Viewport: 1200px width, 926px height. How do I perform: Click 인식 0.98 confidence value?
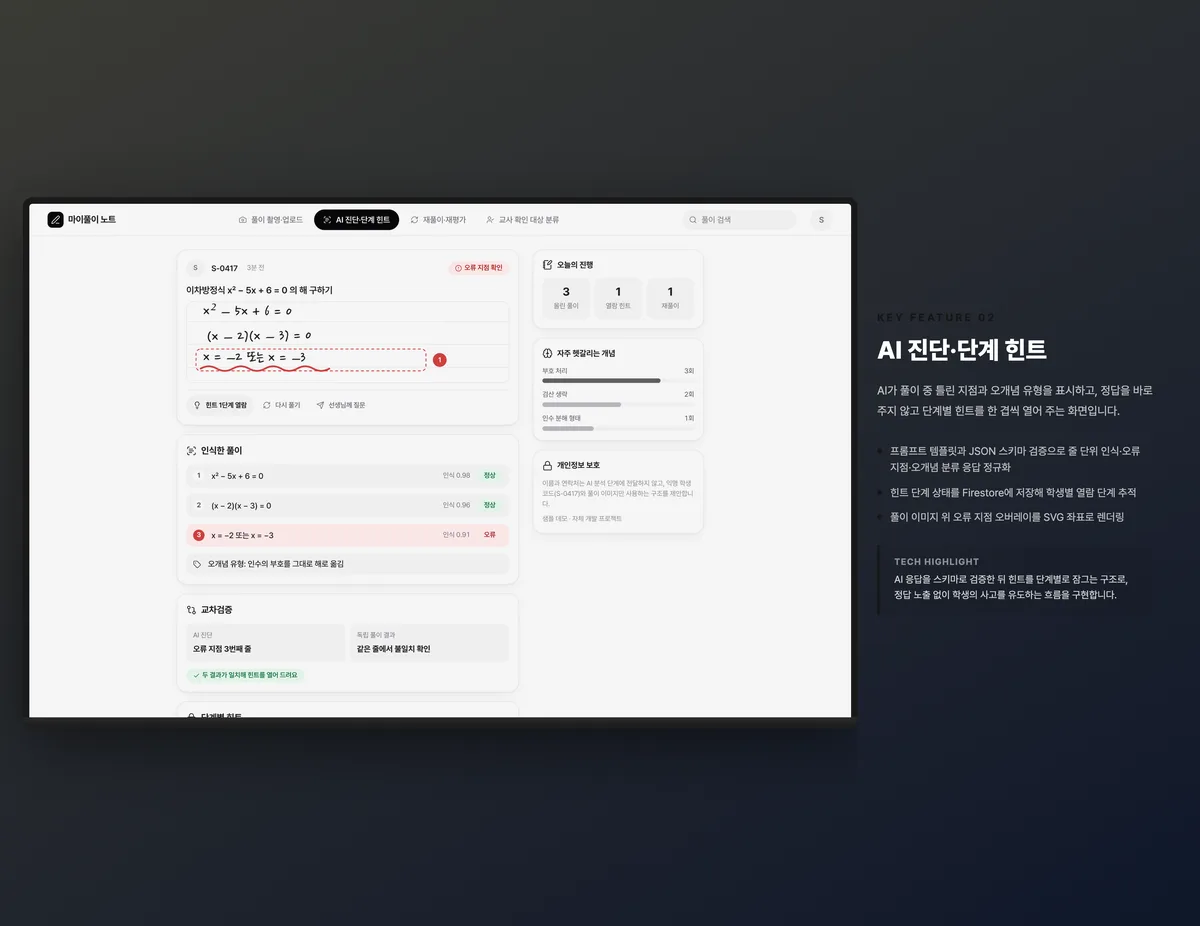click(456, 476)
